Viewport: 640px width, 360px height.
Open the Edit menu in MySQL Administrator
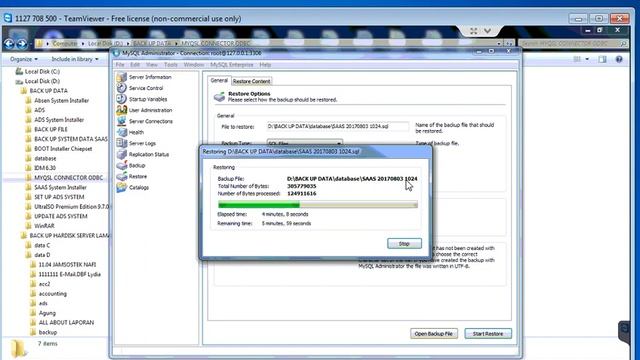pyautogui.click(x=135, y=65)
